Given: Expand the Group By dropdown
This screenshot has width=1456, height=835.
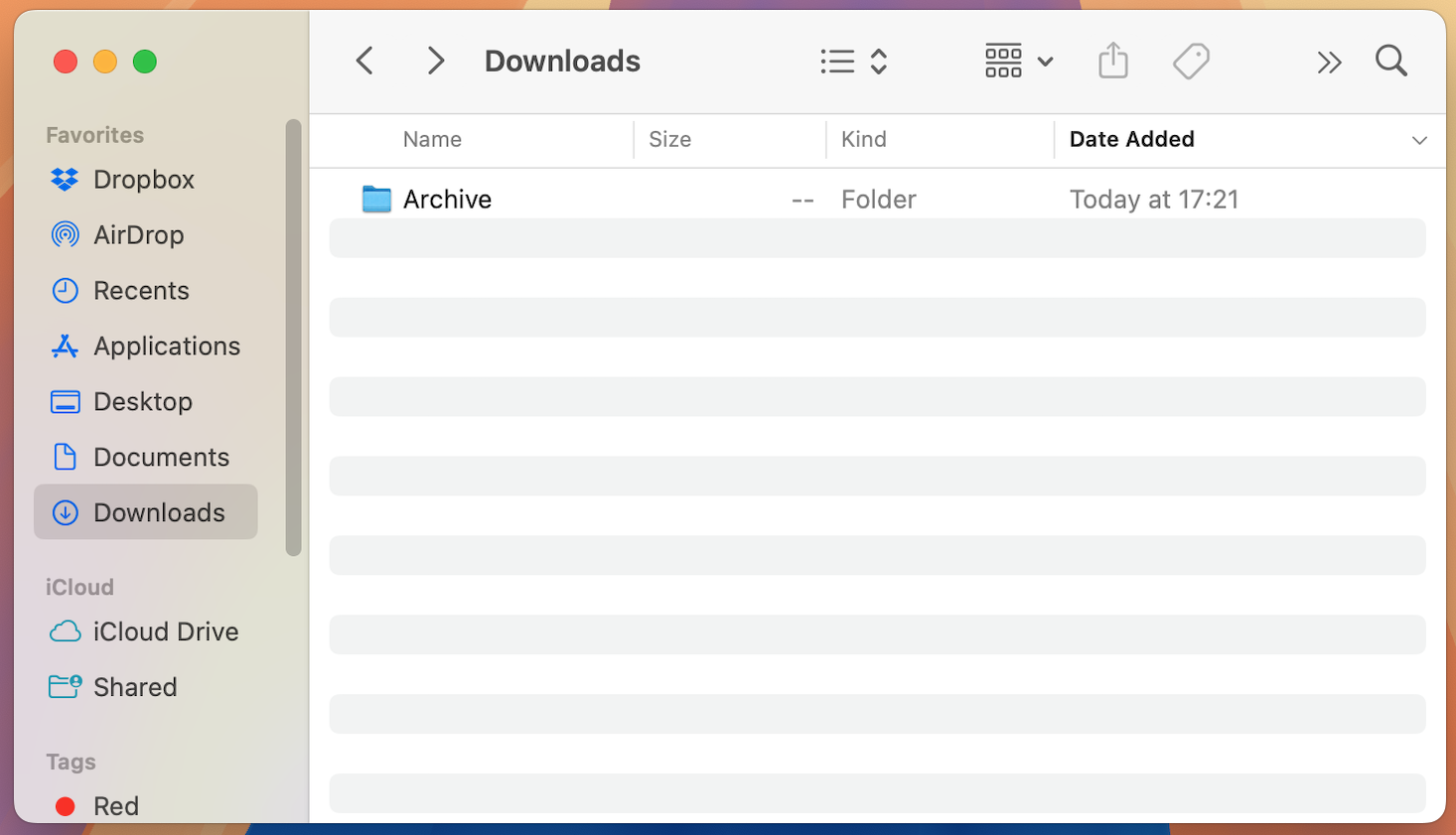Looking at the screenshot, I should click(x=1018, y=62).
